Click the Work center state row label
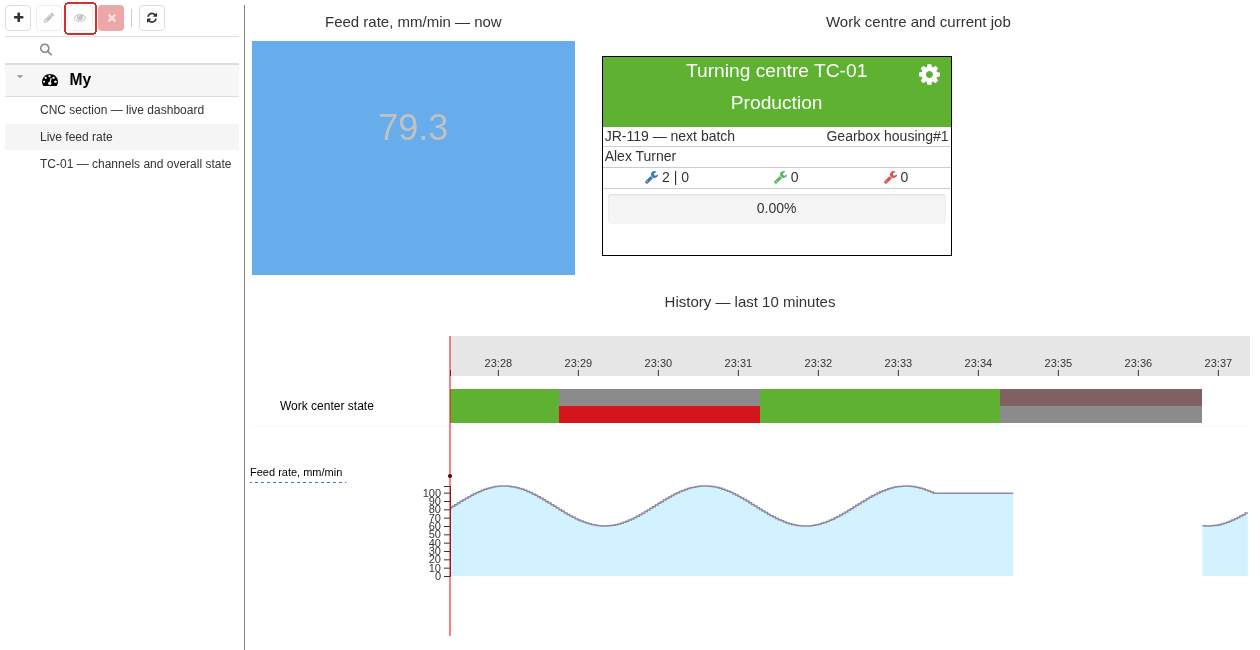Screen dimensions: 1260x650 click(327, 406)
